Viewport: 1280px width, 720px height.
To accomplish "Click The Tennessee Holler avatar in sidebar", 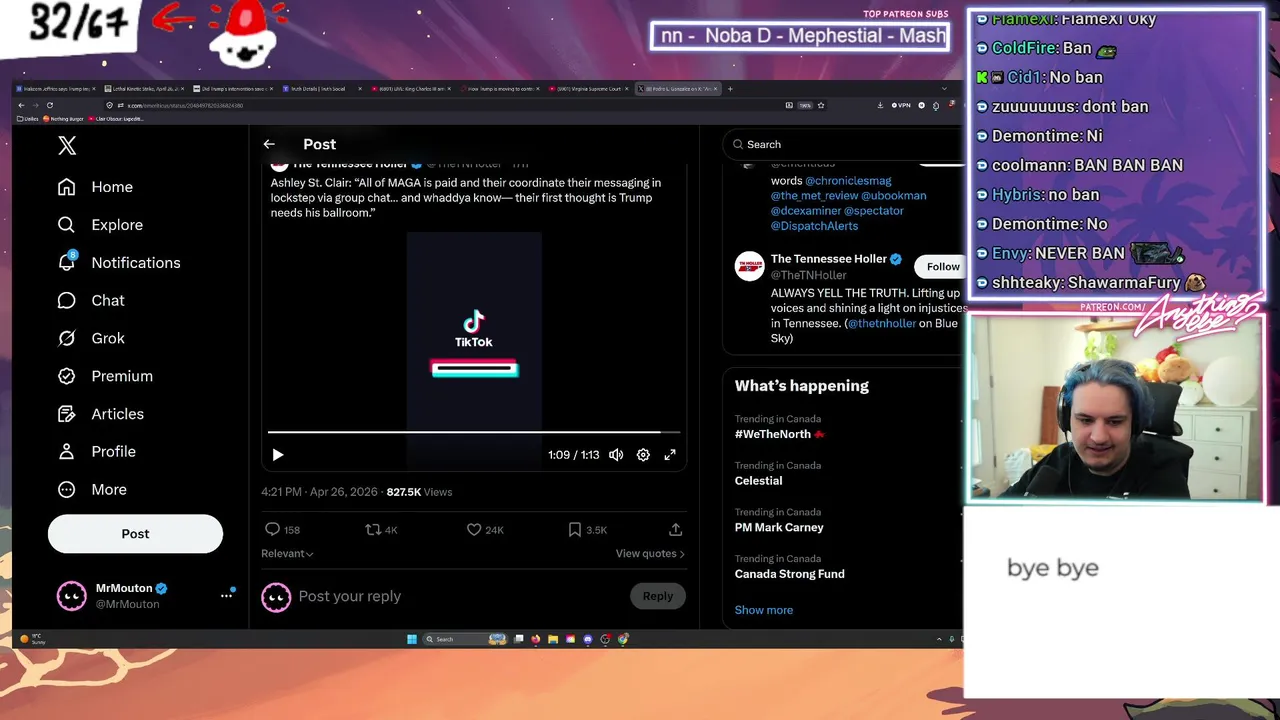I will [x=749, y=266].
